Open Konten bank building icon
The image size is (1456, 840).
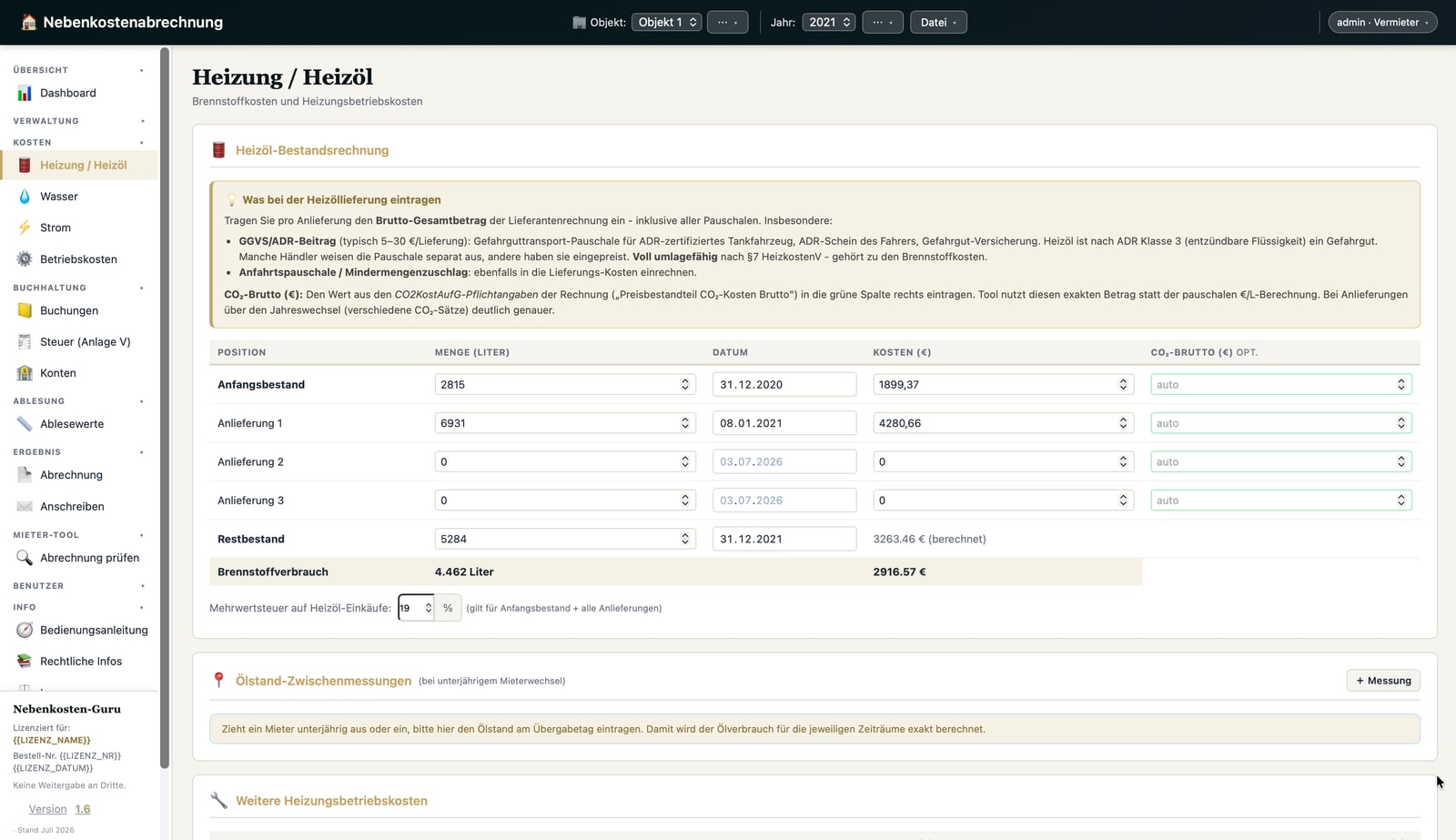(x=25, y=373)
